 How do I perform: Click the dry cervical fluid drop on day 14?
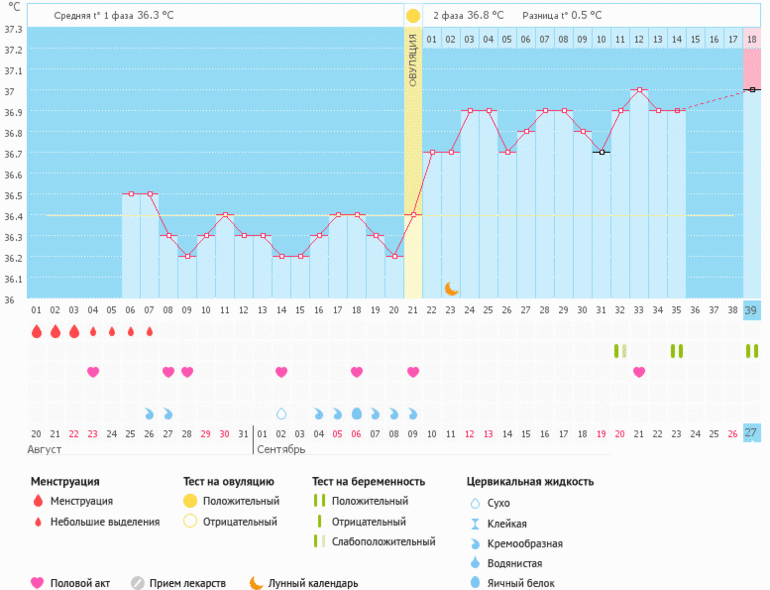281,413
